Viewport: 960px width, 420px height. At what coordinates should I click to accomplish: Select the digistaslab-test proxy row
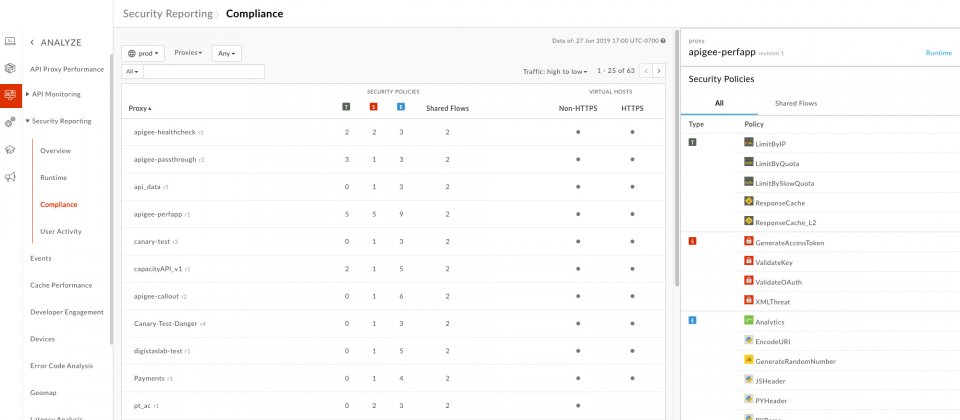coord(393,351)
